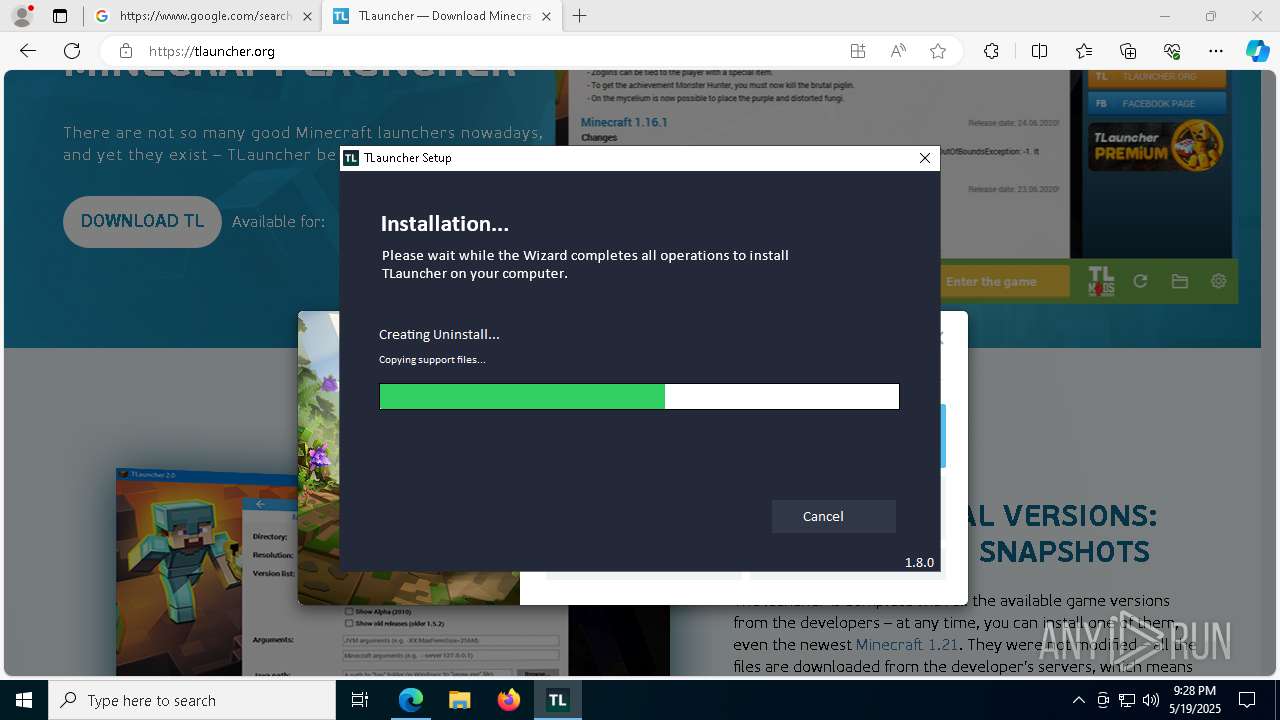Switch to the Google search tab
Viewport: 1280px width, 720px height.
click(x=203, y=16)
